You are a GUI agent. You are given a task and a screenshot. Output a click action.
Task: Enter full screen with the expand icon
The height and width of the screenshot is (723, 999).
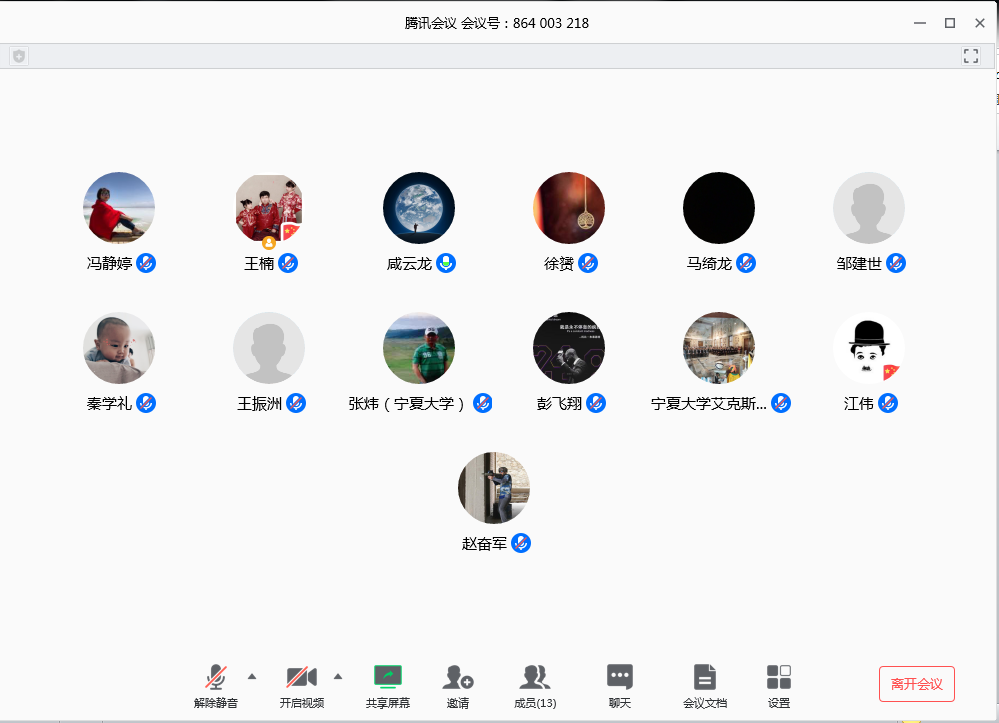[x=970, y=56]
